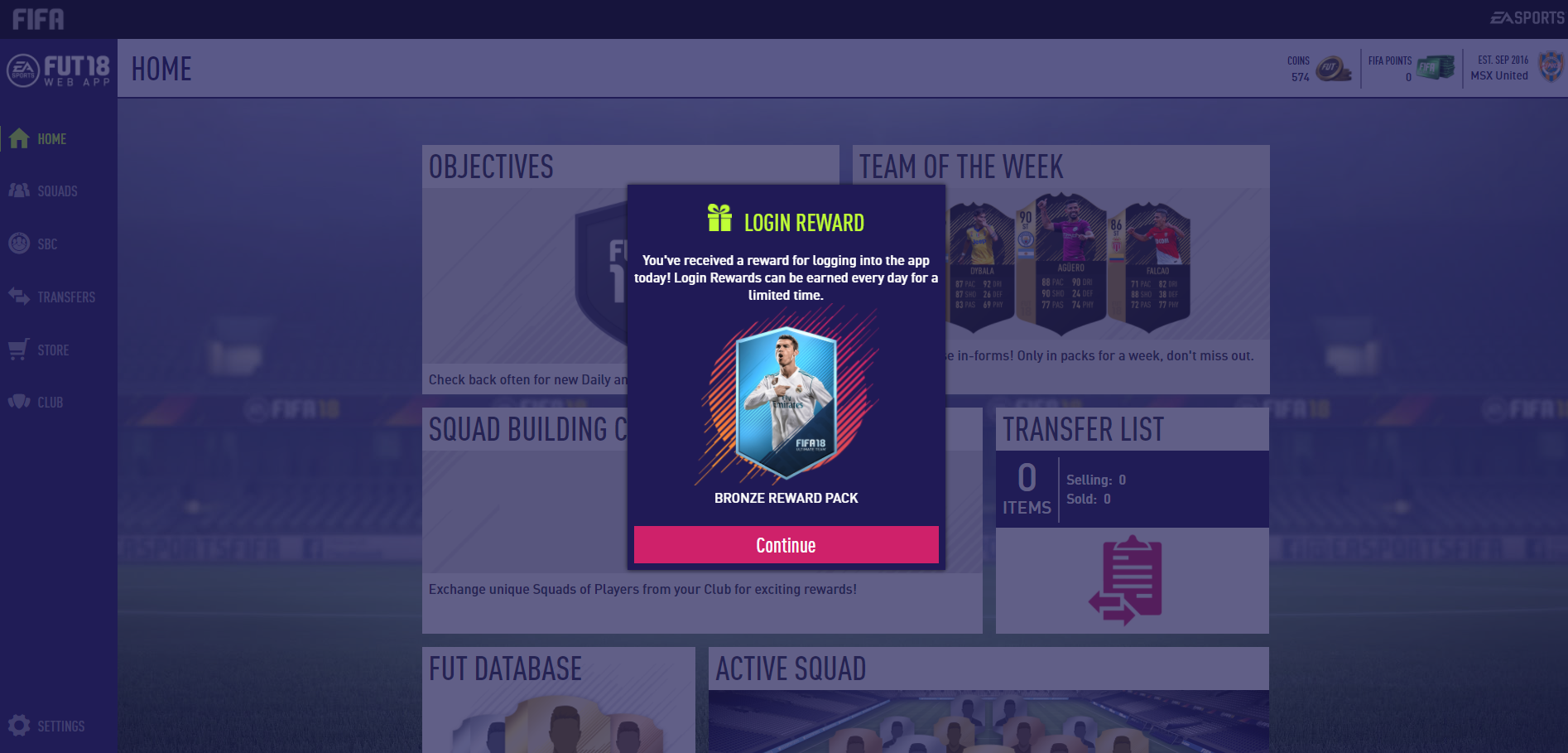Open the Team of the Week tile
The width and height of the screenshot is (1568, 753).
[1061, 269]
